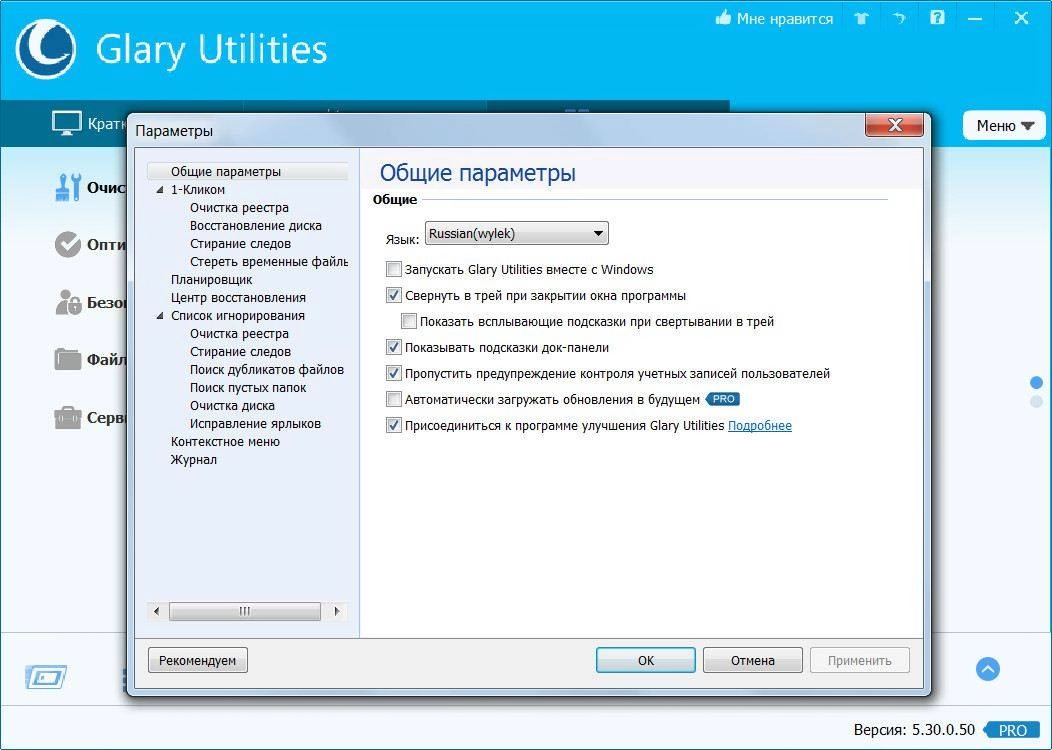The image size is (1052, 750).
Task: Toggle Пропустить предупреждение контроля учетных записей
Action: click(394, 374)
